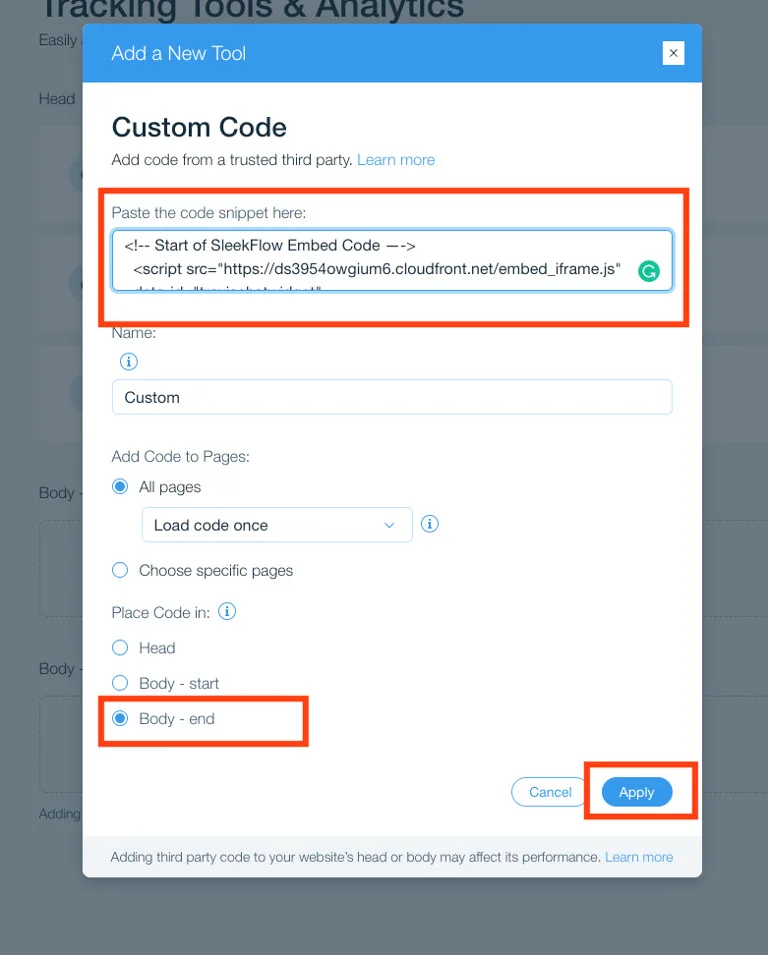Click the Cancel button
The width and height of the screenshot is (768, 955).
coord(548,791)
